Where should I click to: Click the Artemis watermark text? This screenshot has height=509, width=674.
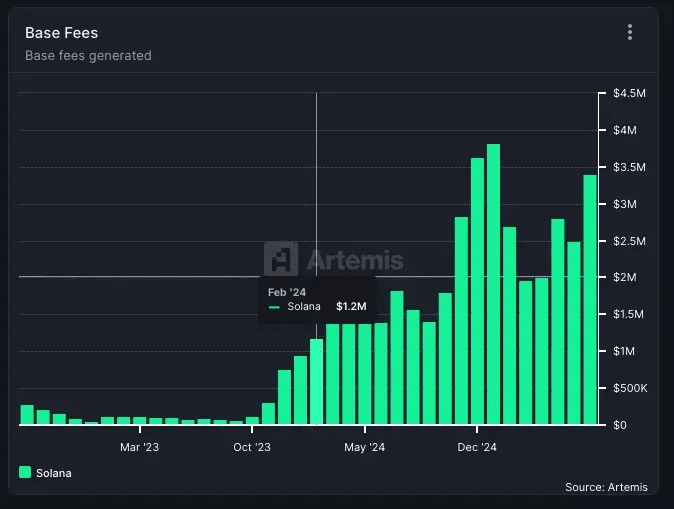tap(354, 260)
